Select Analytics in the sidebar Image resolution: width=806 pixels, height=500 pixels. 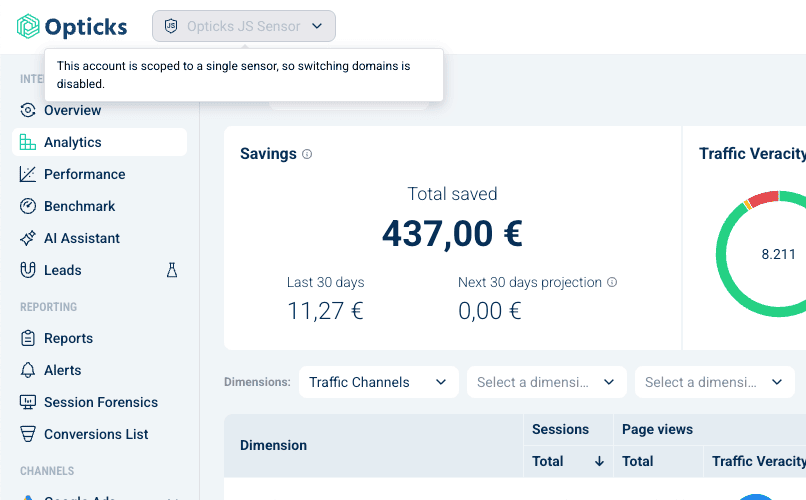100,142
